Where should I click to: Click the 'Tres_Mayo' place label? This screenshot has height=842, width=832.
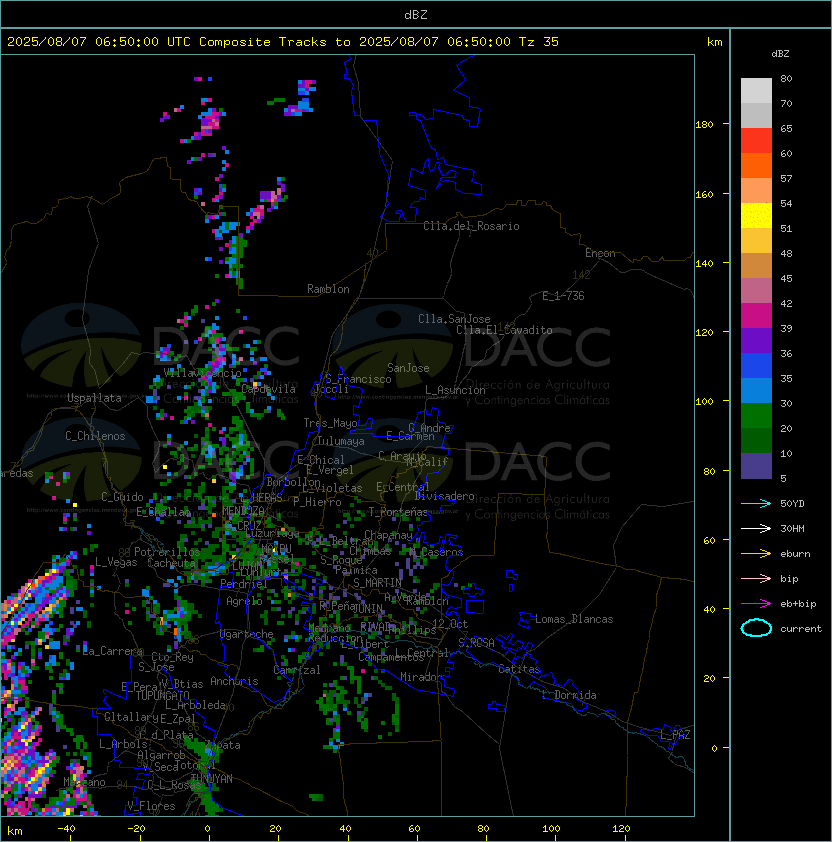click(330, 423)
